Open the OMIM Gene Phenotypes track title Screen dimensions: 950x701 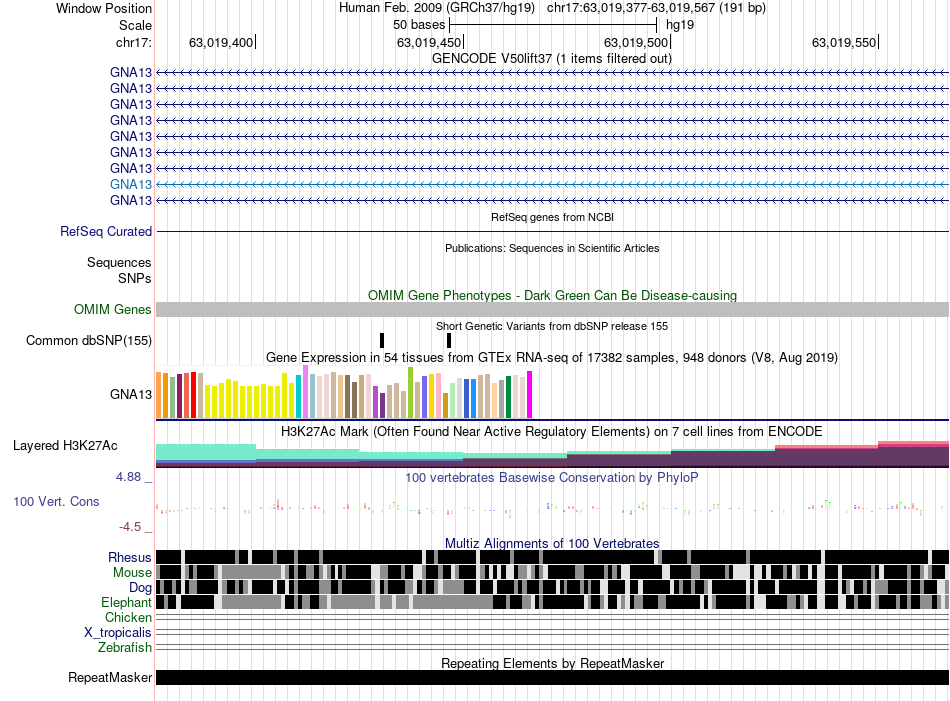(552, 296)
